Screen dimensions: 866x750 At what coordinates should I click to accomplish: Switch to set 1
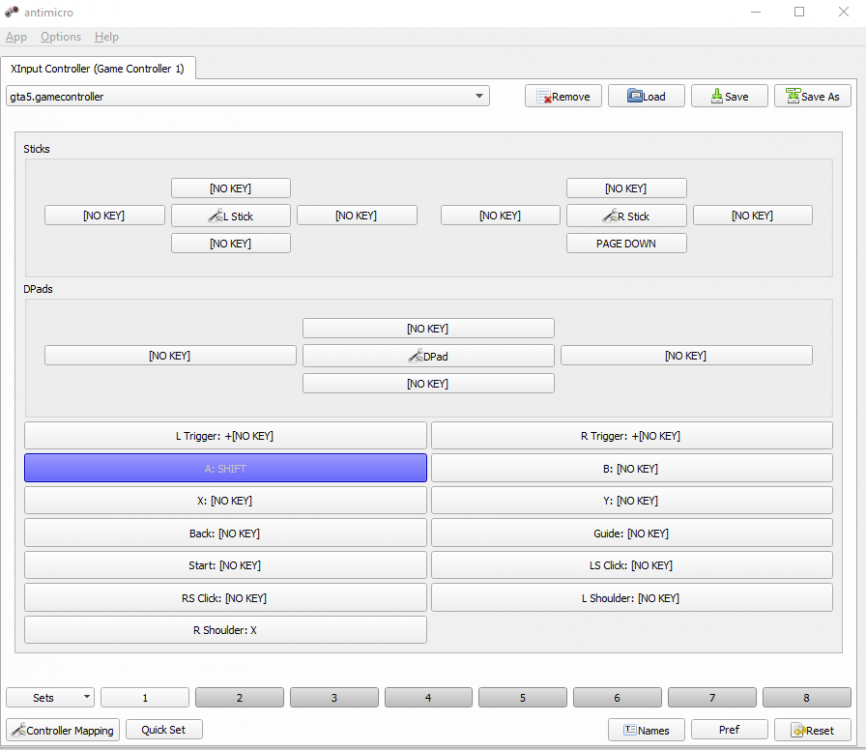pyautogui.click(x=145, y=698)
